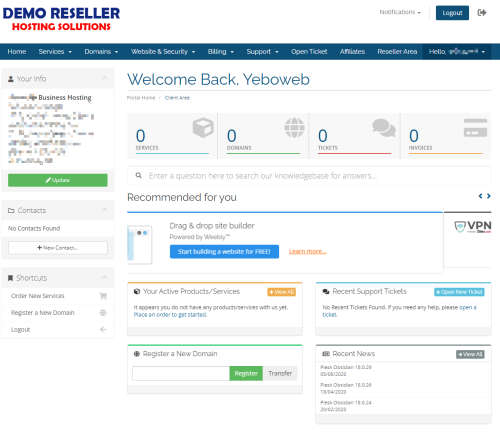This screenshot has height=440, width=500.
Task: Click the Learn more link
Action: (307, 251)
